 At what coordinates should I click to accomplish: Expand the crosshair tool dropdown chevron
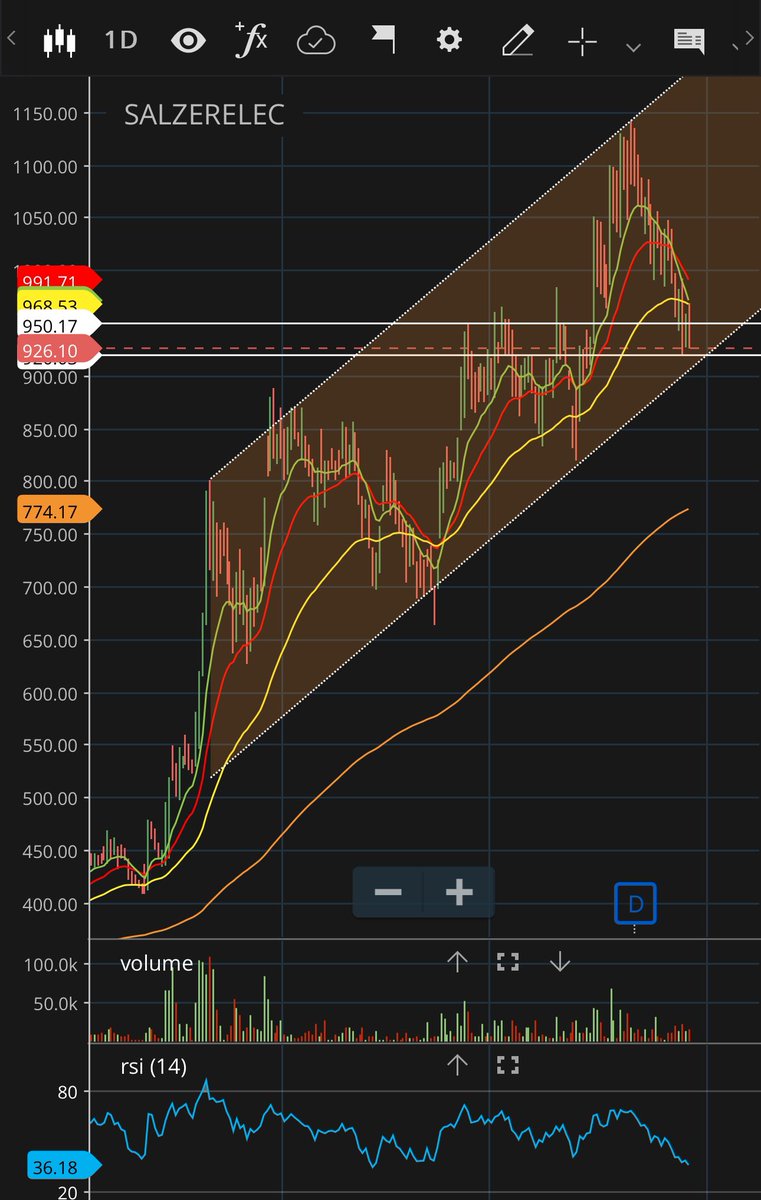point(633,46)
